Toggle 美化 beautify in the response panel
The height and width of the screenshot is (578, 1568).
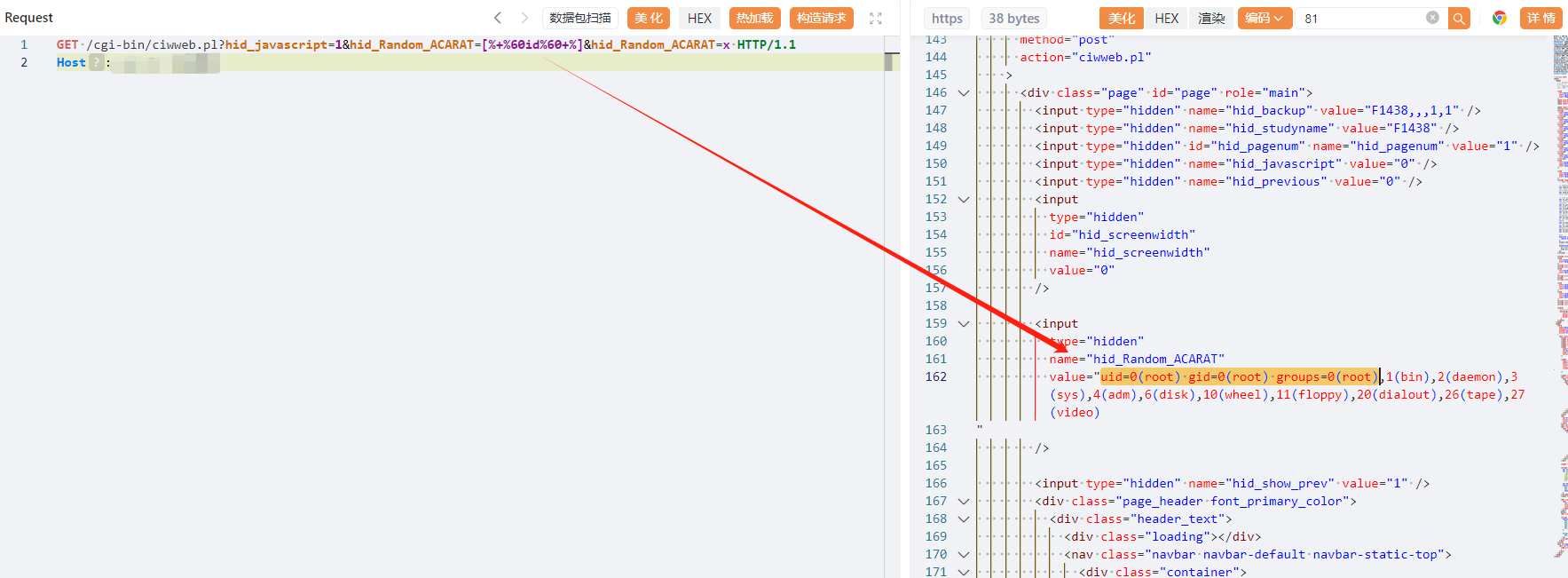[1122, 18]
